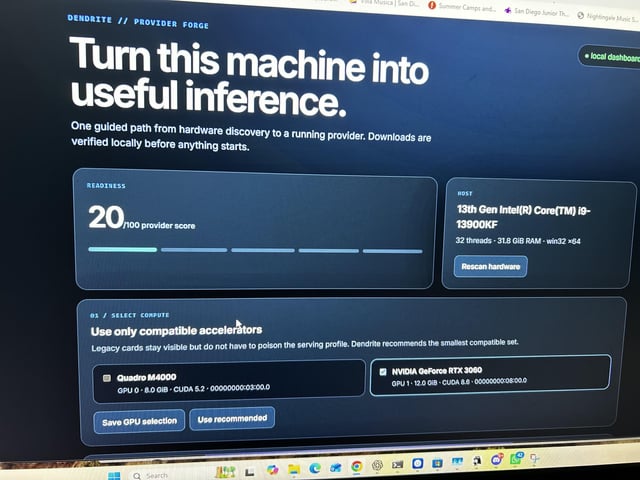Open Summer Camps and... bookmark
Screen dimensions: 640x480
[462, 7]
